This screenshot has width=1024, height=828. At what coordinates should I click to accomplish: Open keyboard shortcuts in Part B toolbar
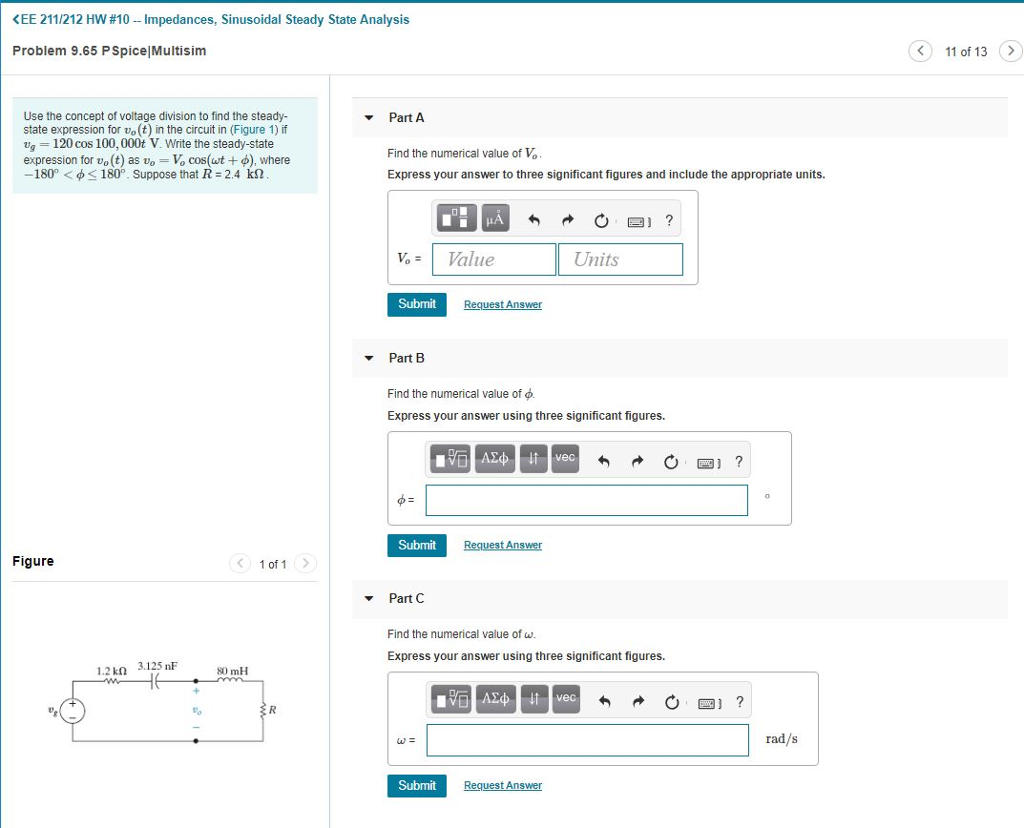[x=709, y=463]
